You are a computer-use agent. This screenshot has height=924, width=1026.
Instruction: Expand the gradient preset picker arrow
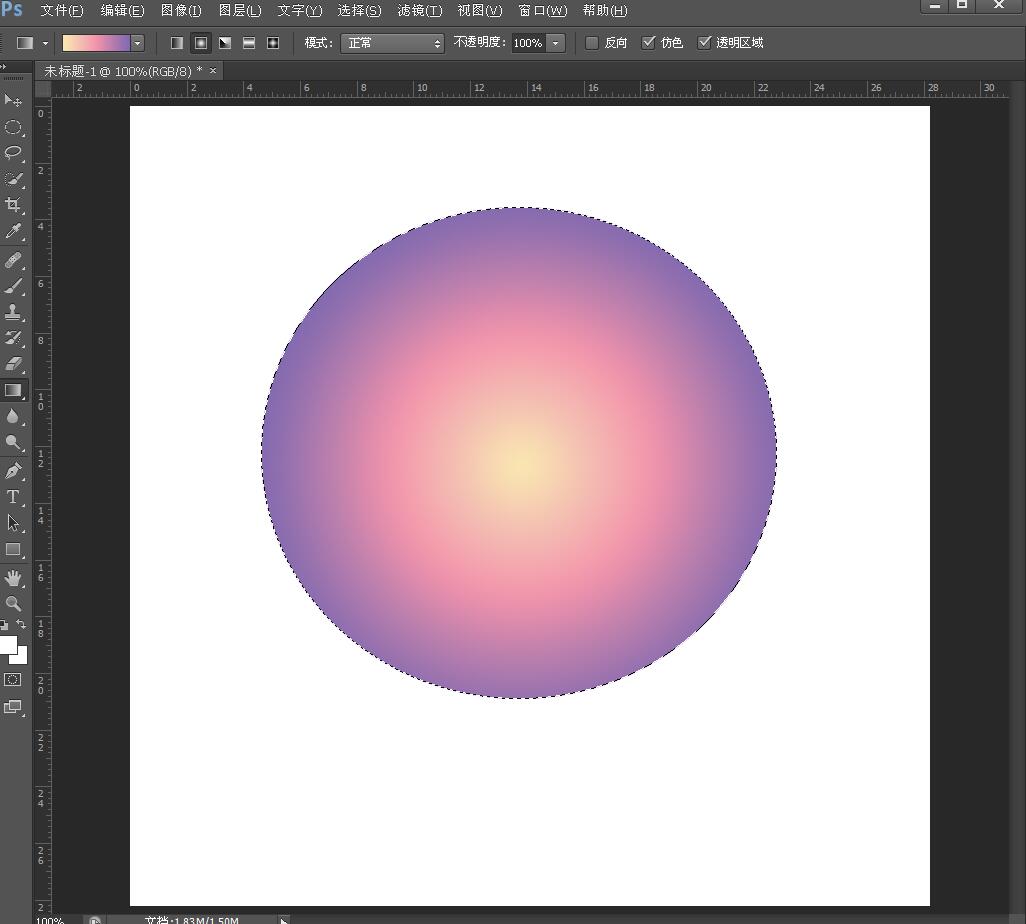(x=138, y=43)
